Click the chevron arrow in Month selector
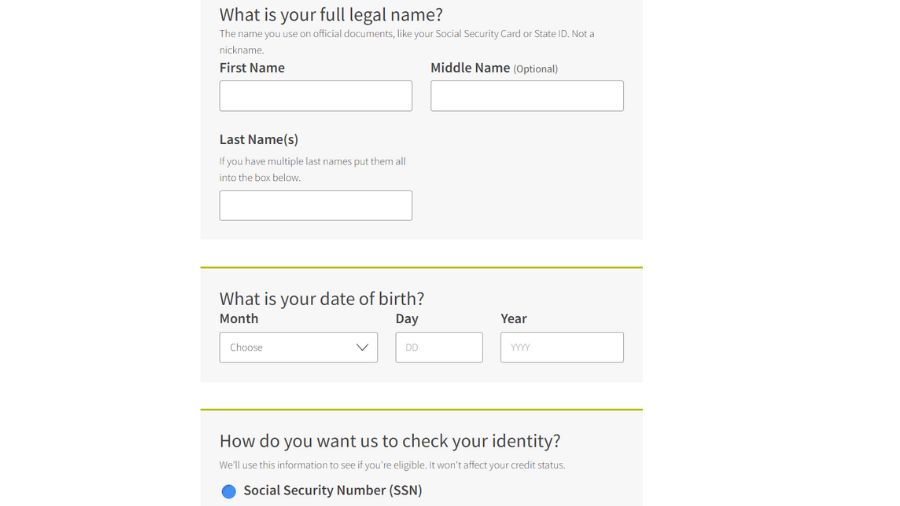The height and width of the screenshot is (506, 900). point(362,348)
